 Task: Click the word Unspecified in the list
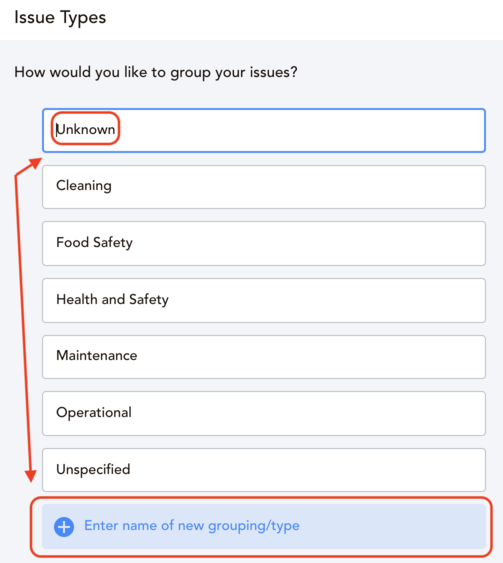point(93,470)
